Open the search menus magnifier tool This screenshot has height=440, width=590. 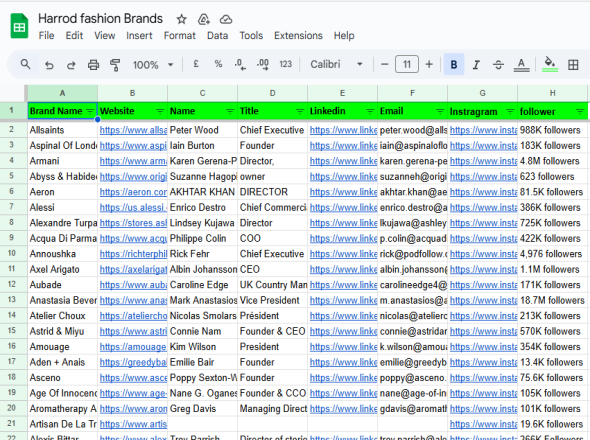tap(26, 64)
